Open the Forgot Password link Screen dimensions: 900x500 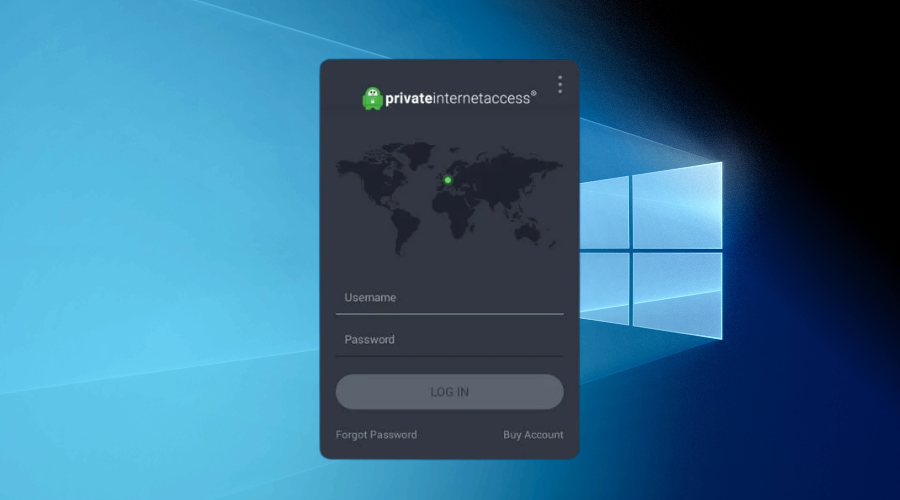click(377, 435)
